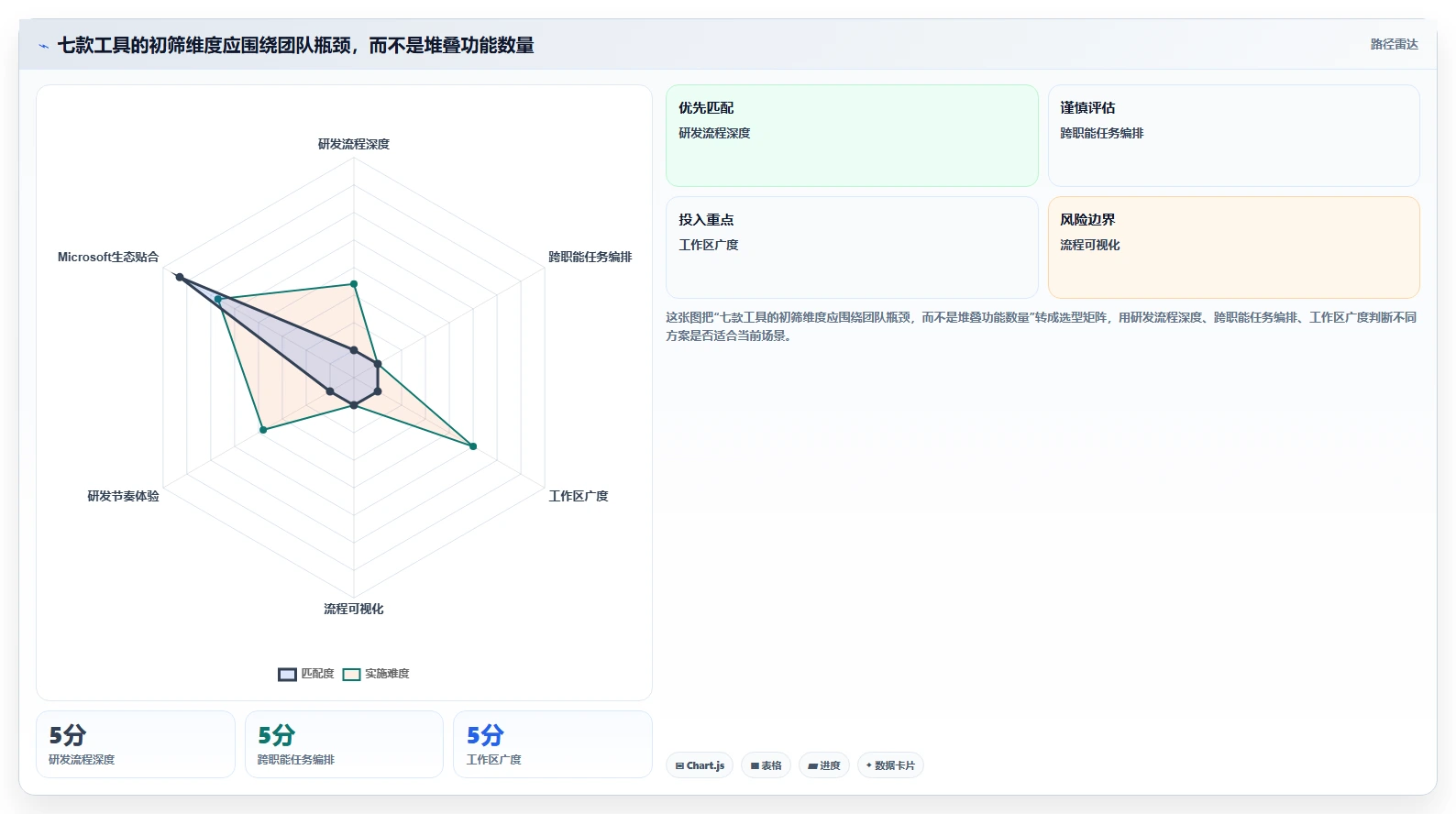Click the blue icon beside the title
Viewport: 1456px width, 814px height.
click(43, 46)
